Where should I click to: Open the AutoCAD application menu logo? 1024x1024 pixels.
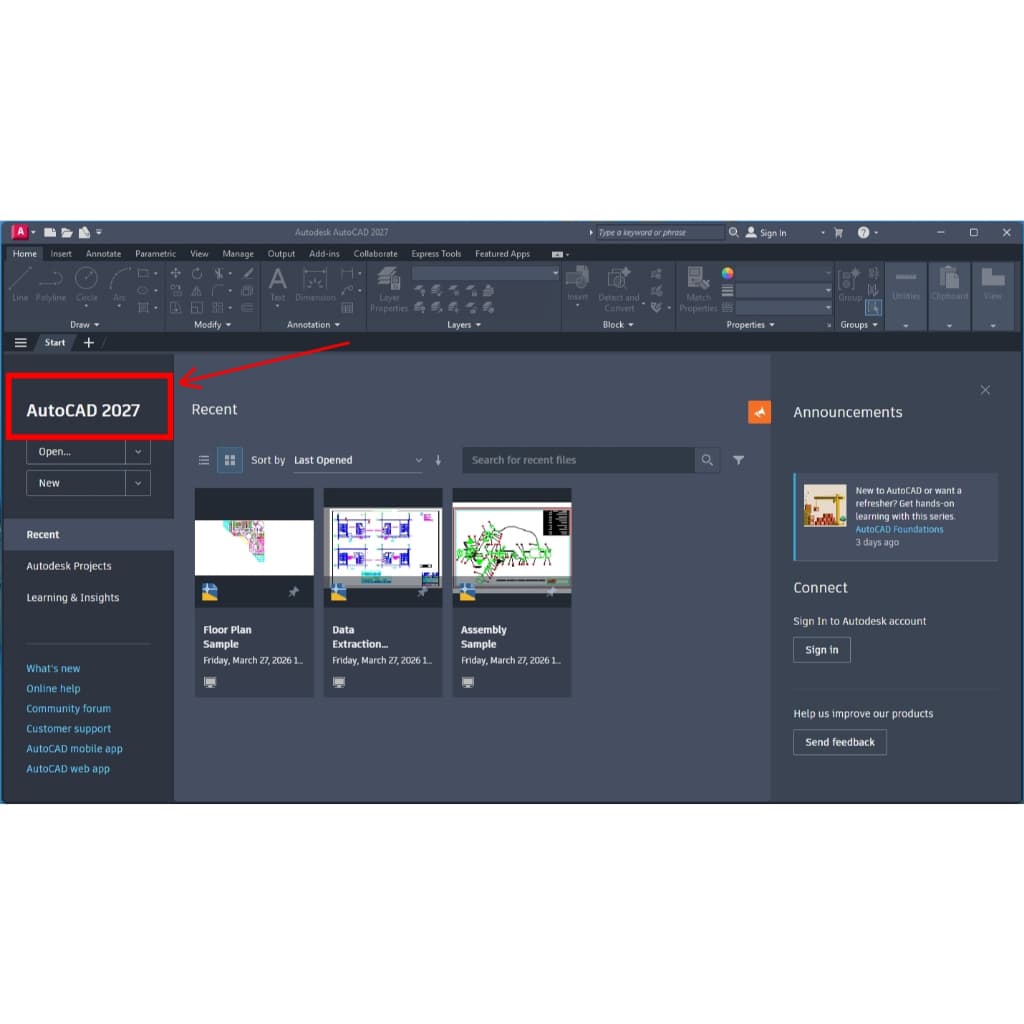(x=20, y=232)
